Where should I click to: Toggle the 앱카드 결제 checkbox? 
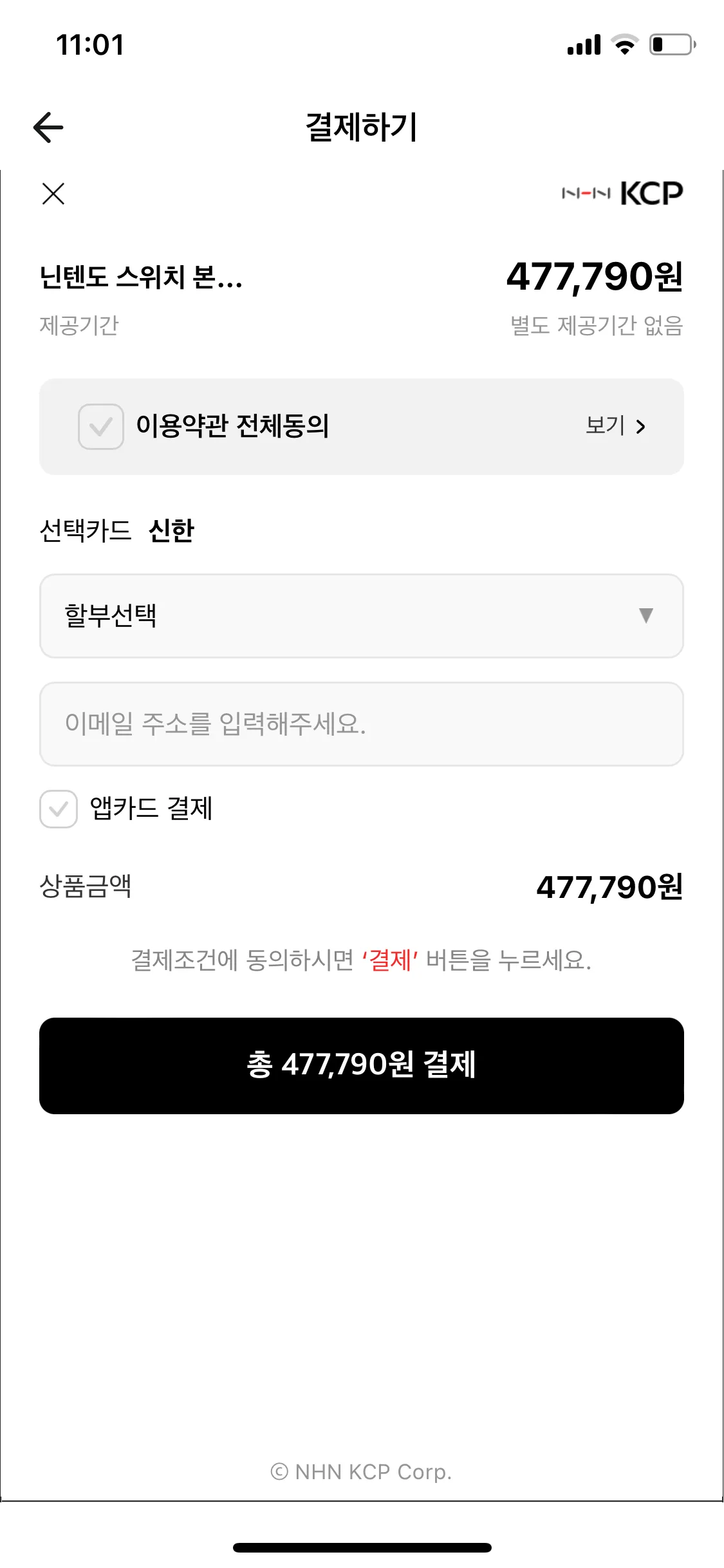click(x=59, y=809)
